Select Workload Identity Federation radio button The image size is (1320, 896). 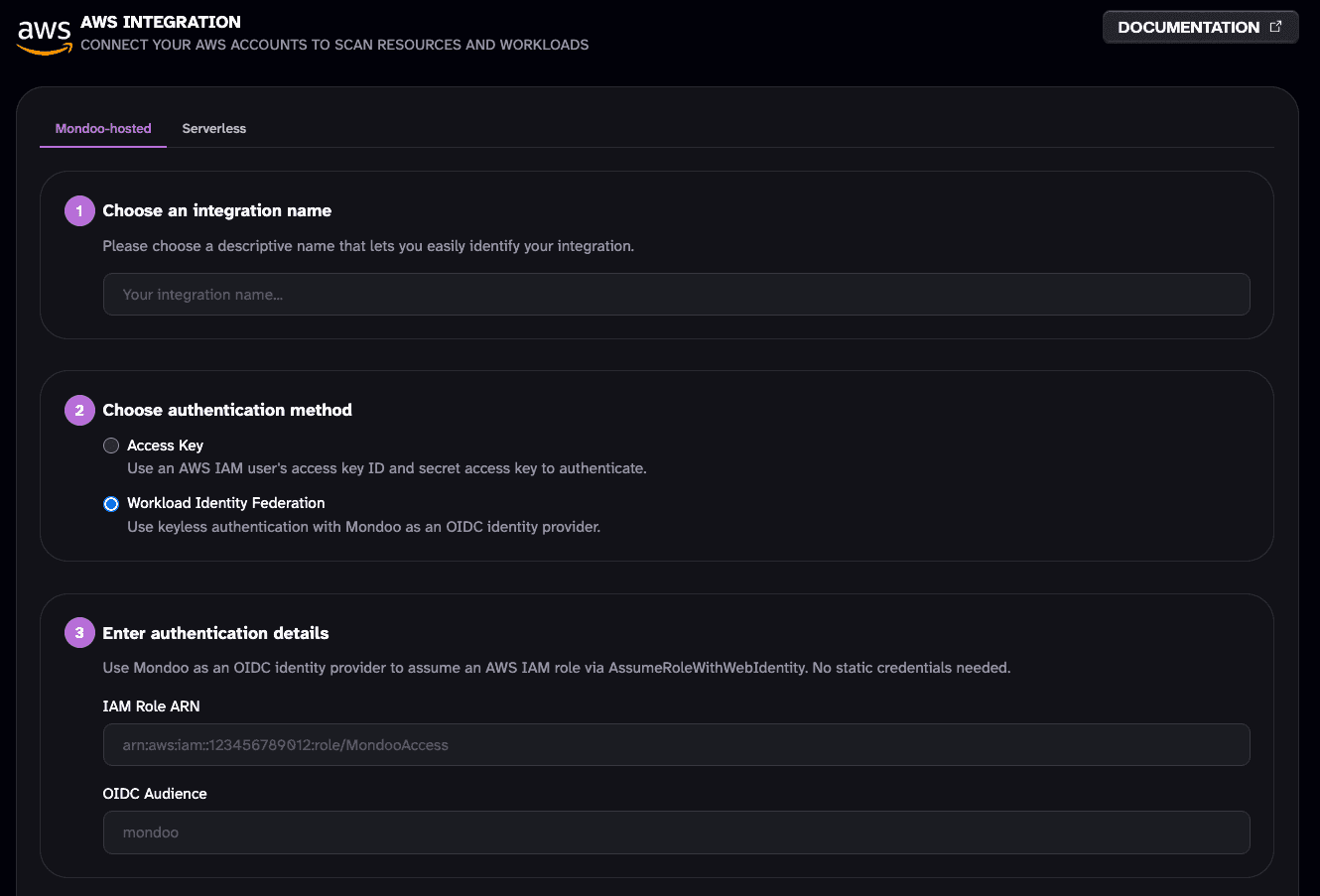coord(111,504)
